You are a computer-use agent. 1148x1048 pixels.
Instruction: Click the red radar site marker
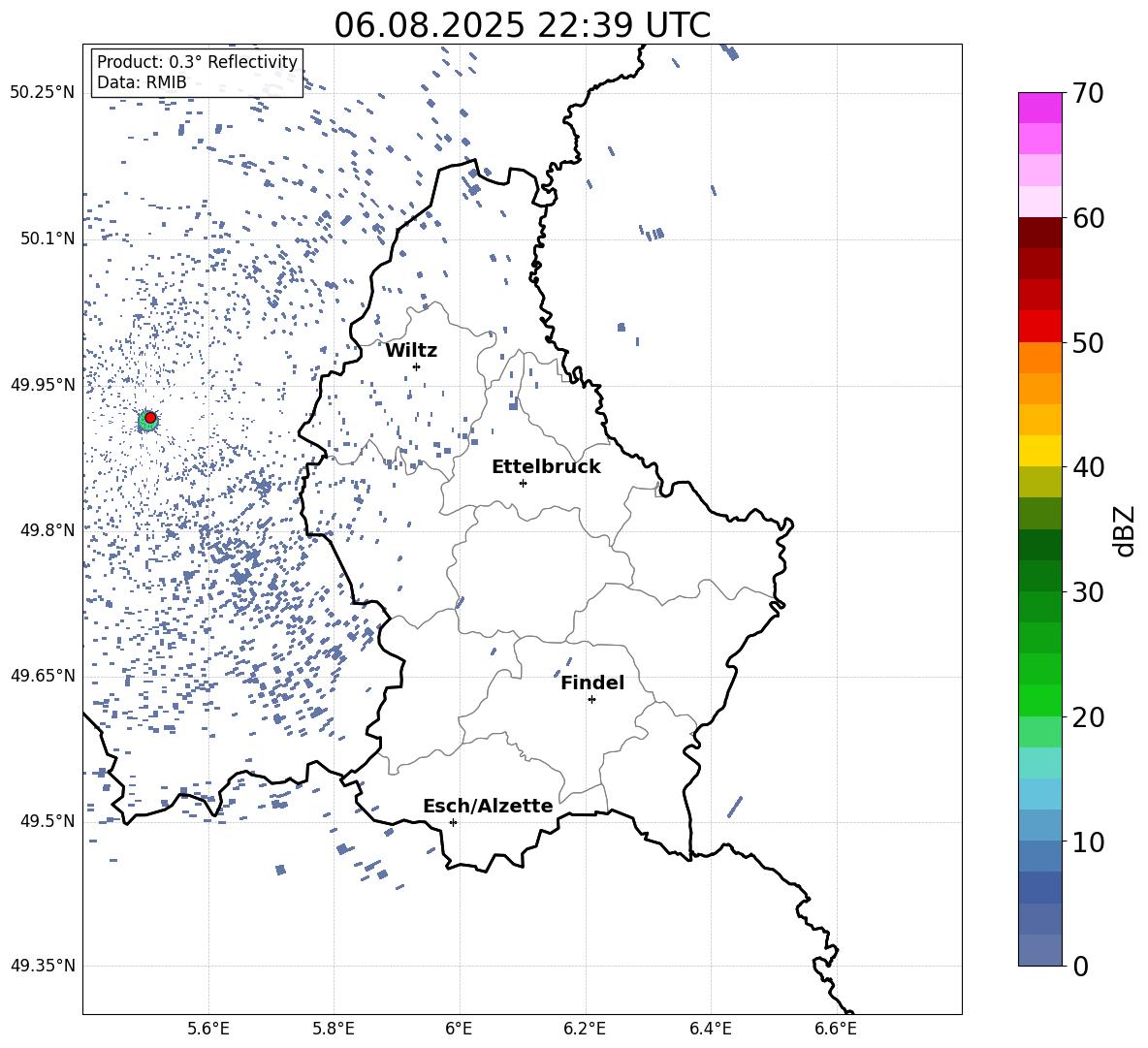click(x=150, y=417)
